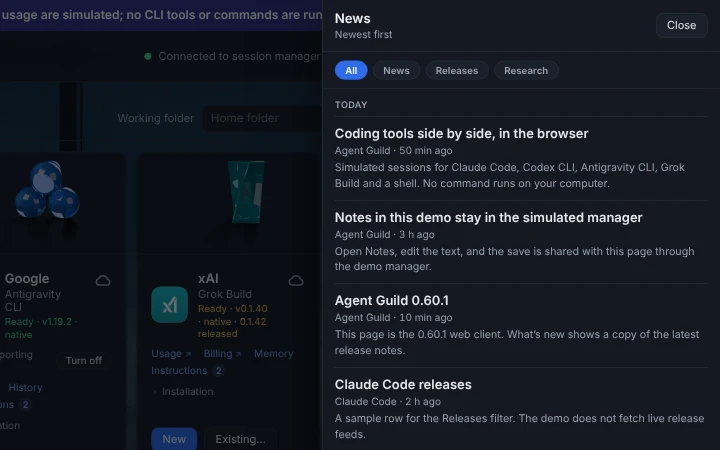Click 'Claude Code · 2 h ago' byline

388,402
